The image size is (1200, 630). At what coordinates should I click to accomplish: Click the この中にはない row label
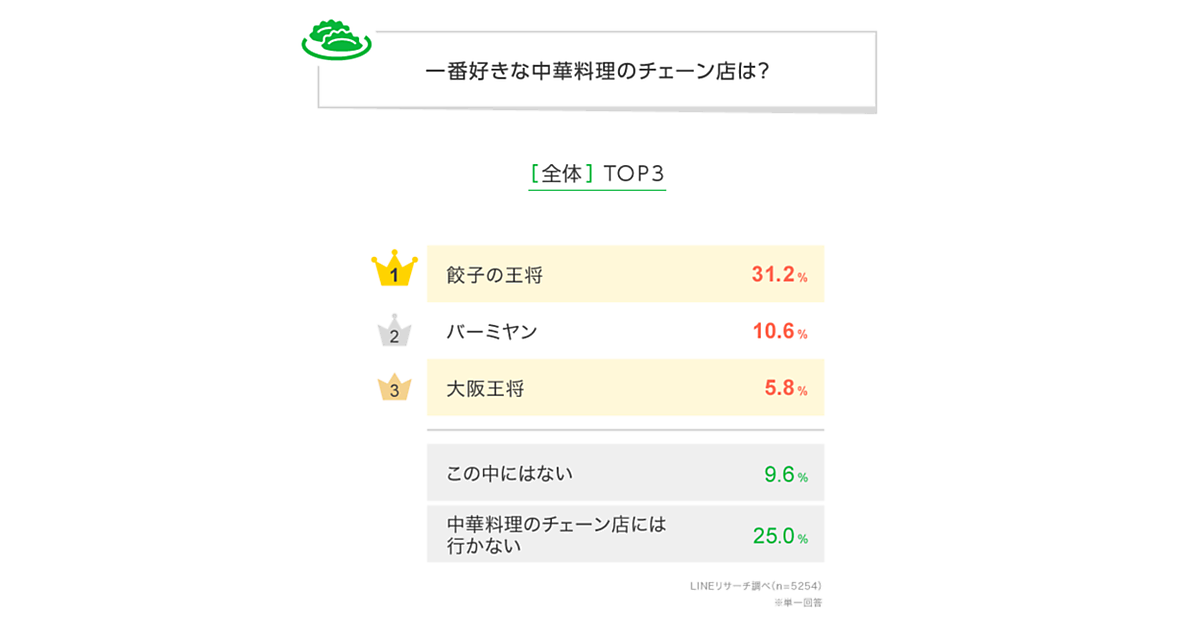point(510,474)
